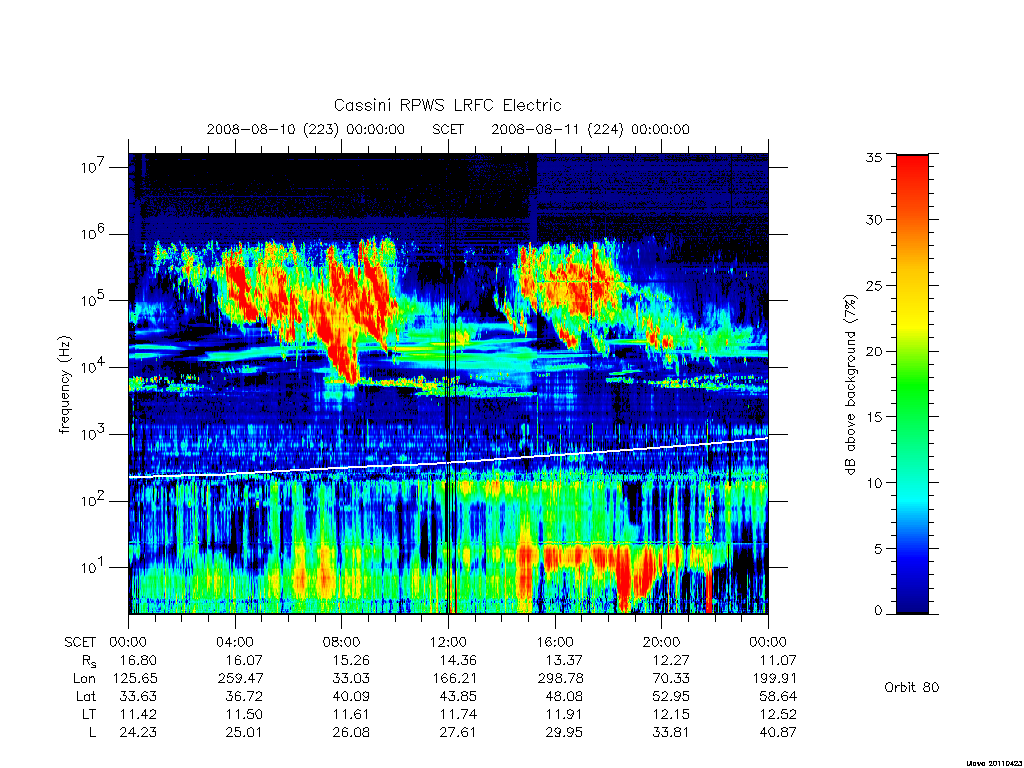Click the Lon value 33.03
The width and height of the screenshot is (1024, 768).
pos(351,679)
